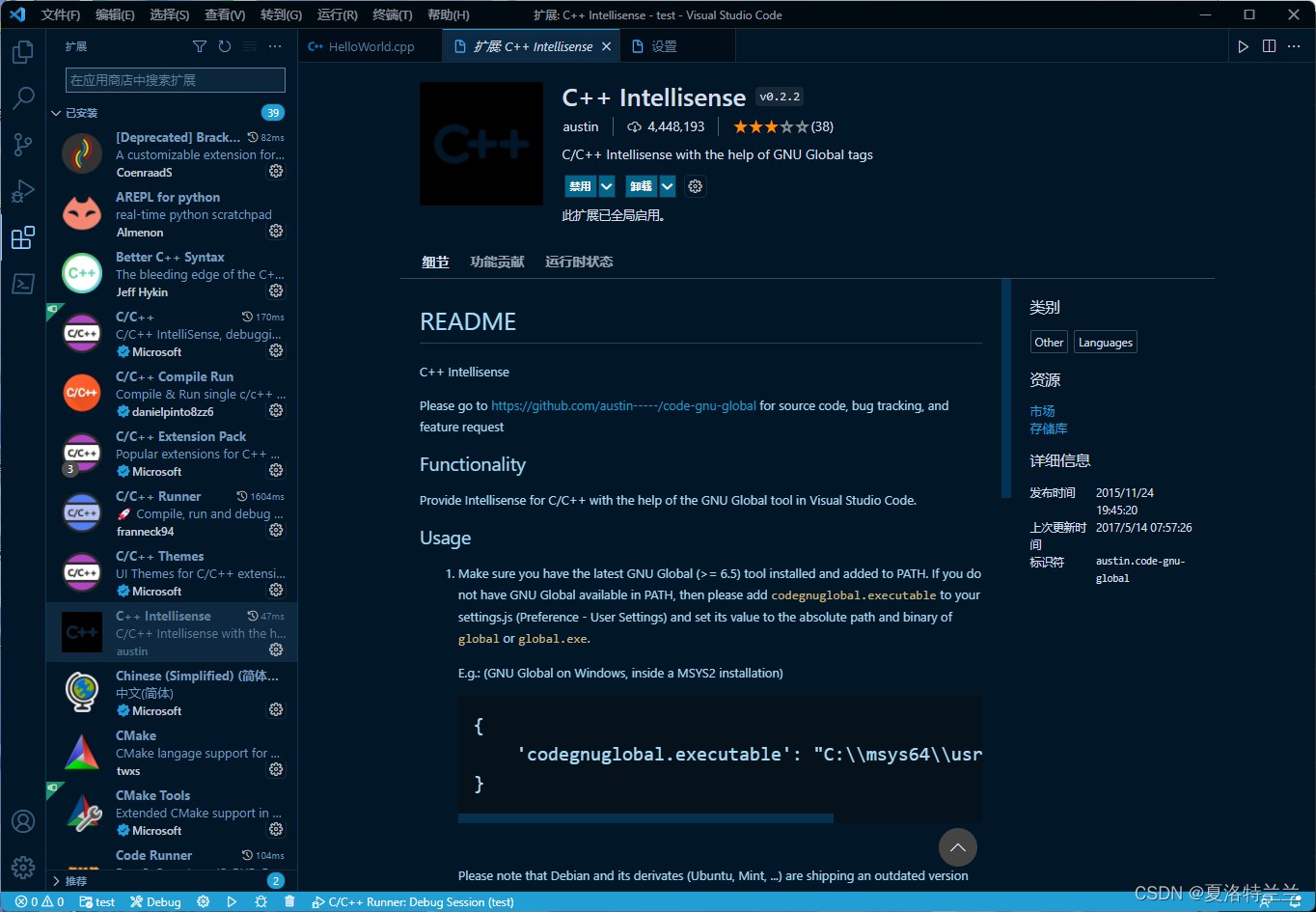1316x912 pixels.
Task: Click the star rating (38) in header
Action: [782, 126]
